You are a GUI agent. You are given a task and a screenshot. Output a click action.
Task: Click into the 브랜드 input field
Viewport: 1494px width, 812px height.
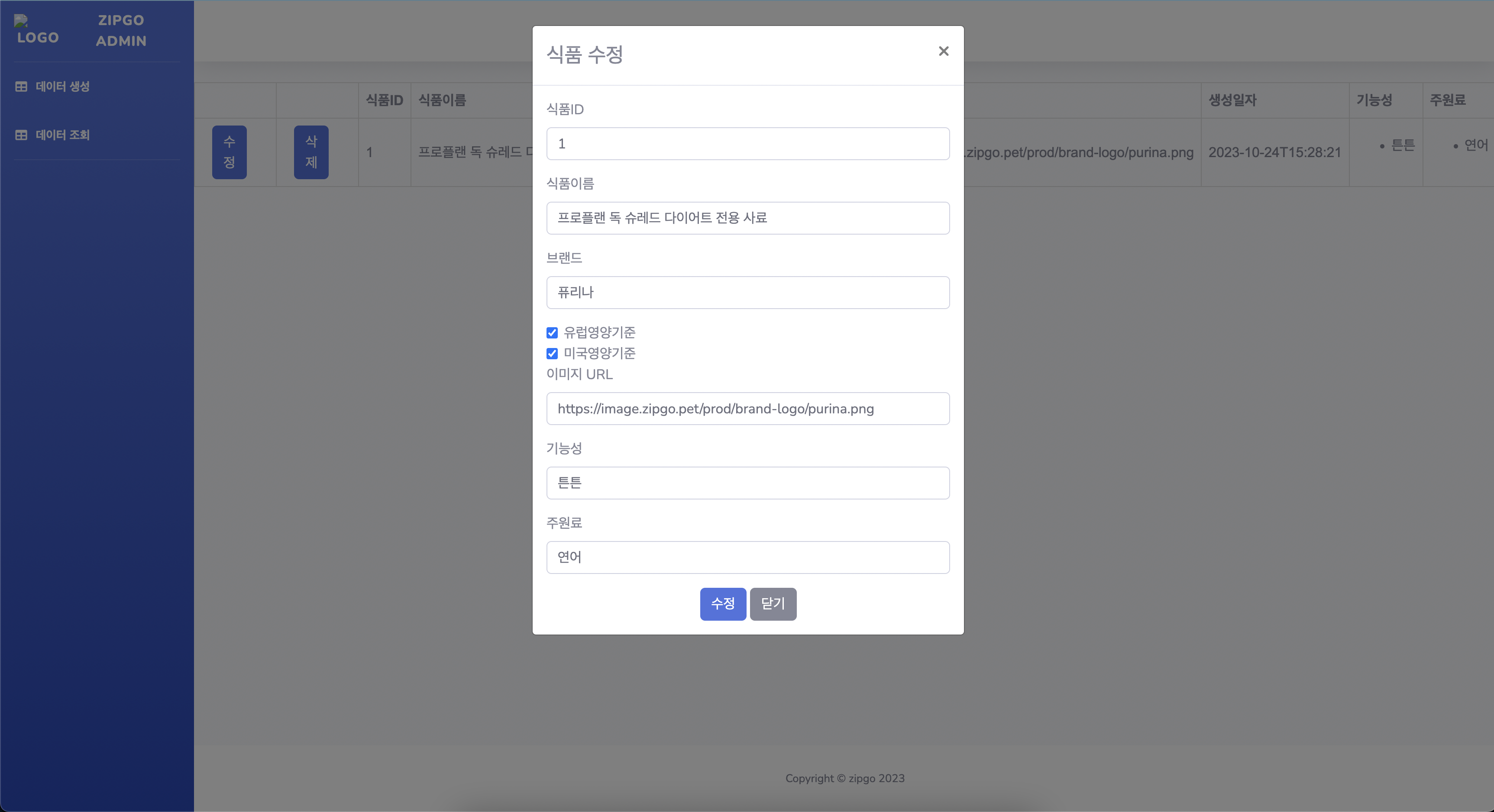(x=747, y=293)
